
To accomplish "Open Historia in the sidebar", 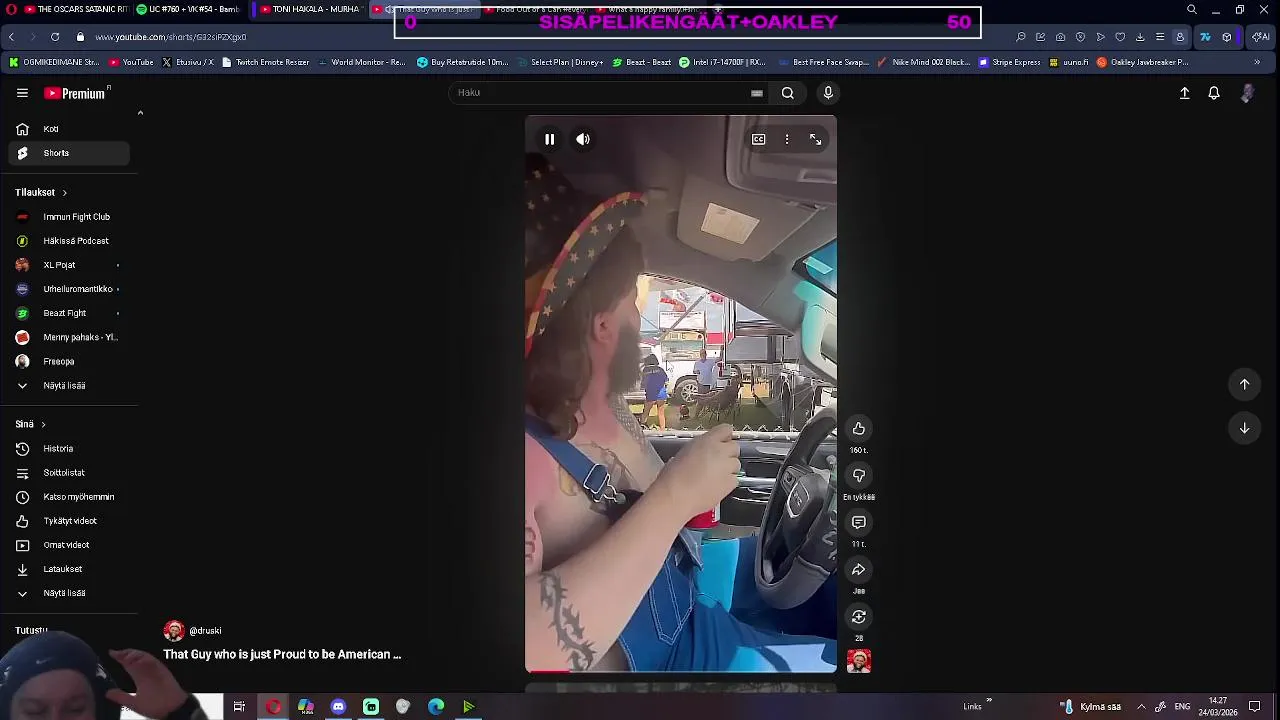I will 69,448.
